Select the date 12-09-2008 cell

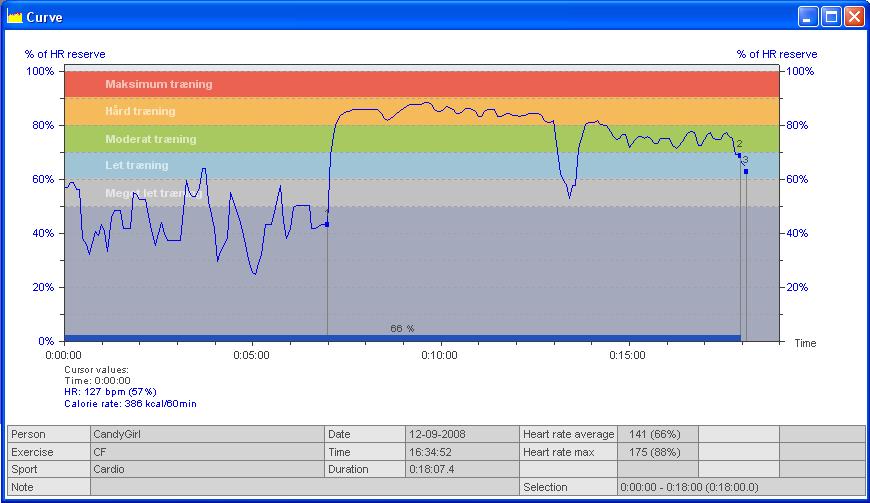pos(461,435)
